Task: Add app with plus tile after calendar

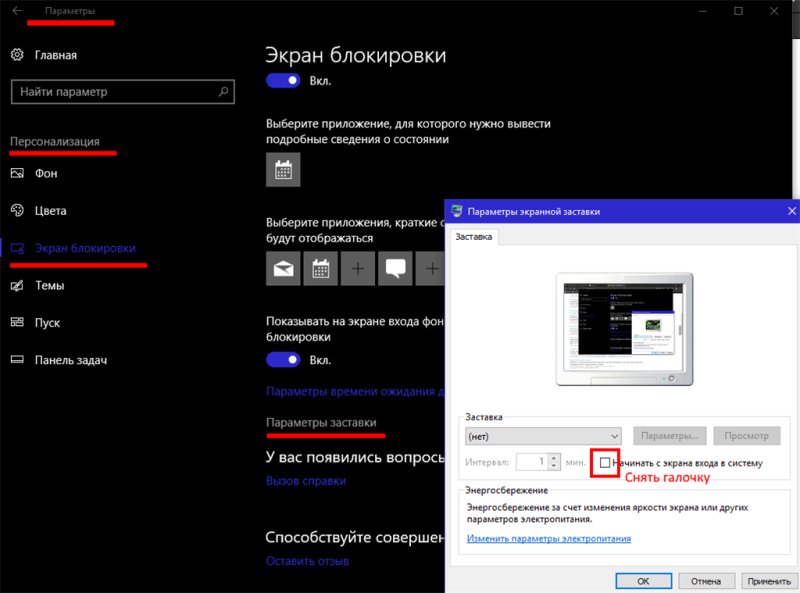Action: pos(358,268)
